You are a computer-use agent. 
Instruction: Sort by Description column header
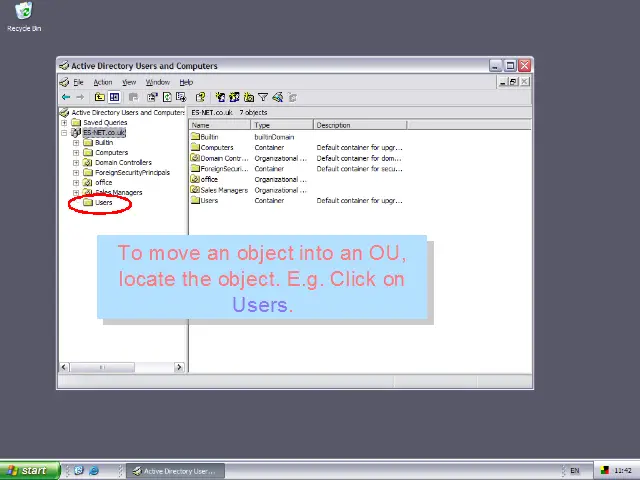[x=360, y=125]
